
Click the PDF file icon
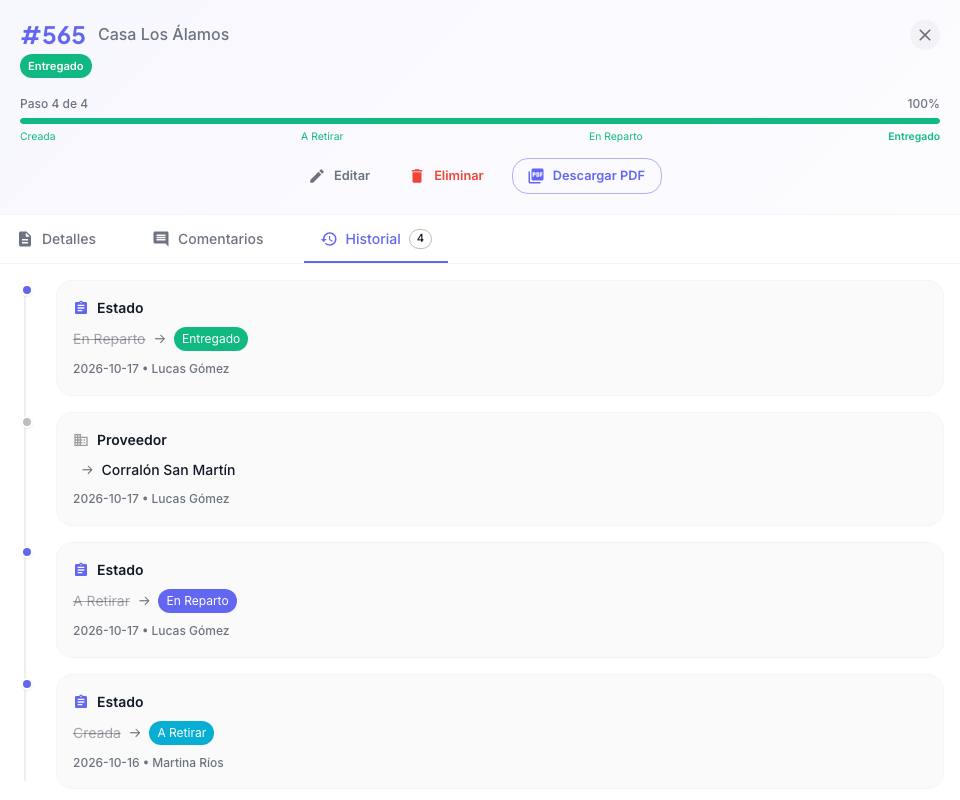[x=536, y=176]
